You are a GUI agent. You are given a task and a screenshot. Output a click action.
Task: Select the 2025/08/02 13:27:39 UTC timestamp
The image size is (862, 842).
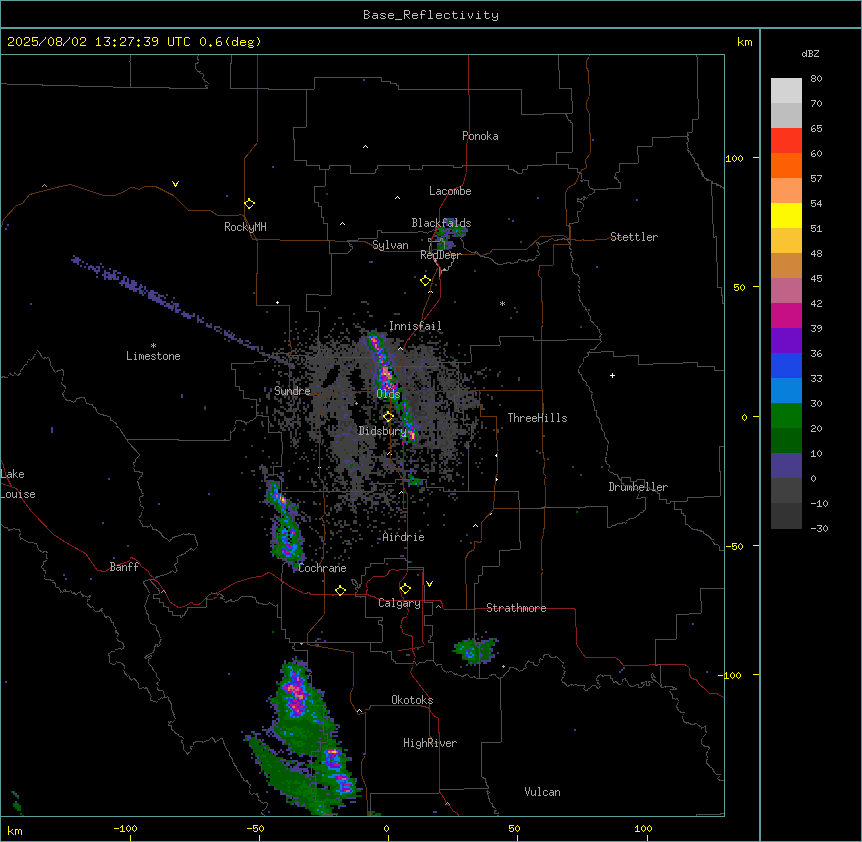[99, 42]
